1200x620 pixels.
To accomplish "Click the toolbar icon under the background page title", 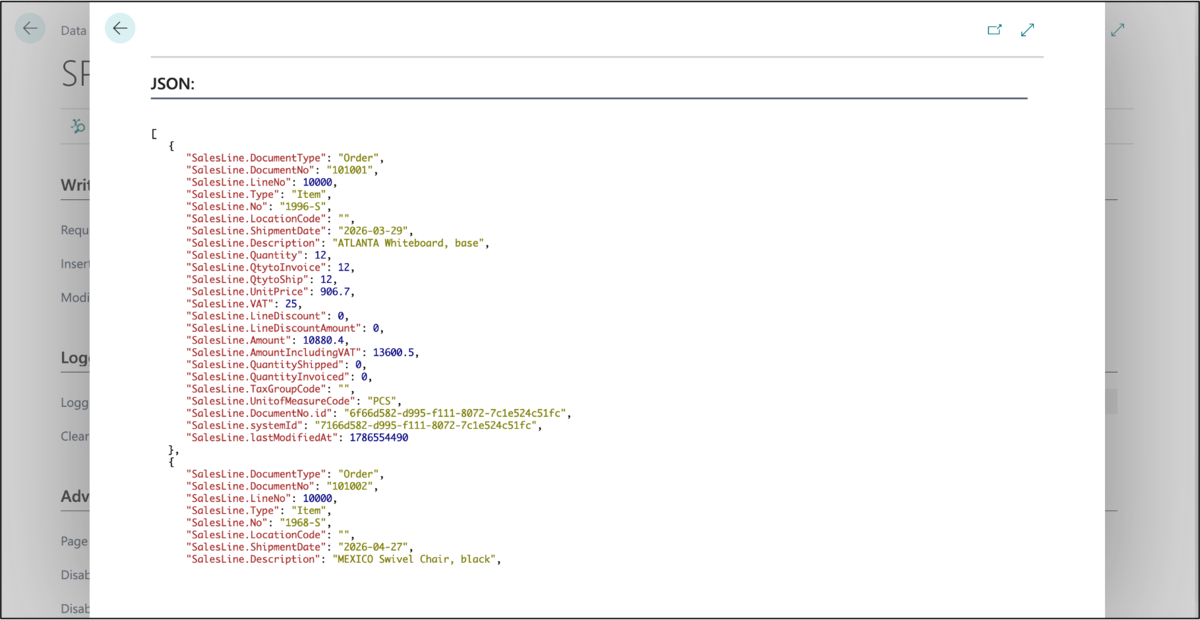I will [x=78, y=126].
